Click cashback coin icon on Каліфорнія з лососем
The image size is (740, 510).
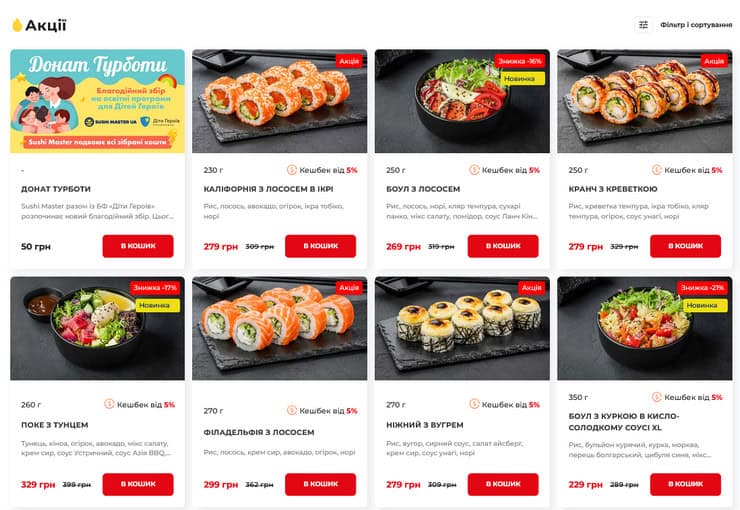point(292,170)
